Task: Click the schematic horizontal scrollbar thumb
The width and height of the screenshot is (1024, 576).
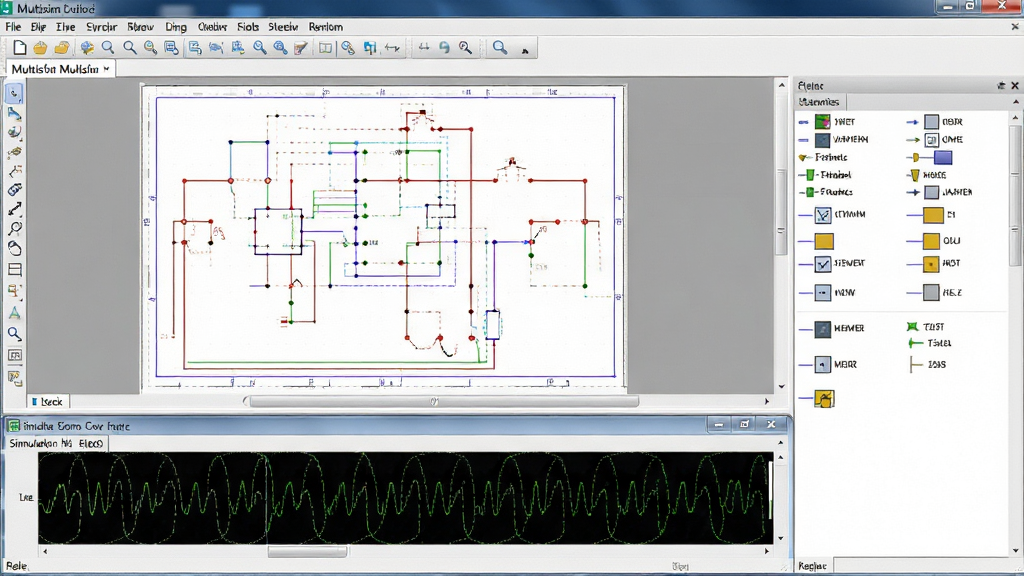Action: click(x=443, y=402)
